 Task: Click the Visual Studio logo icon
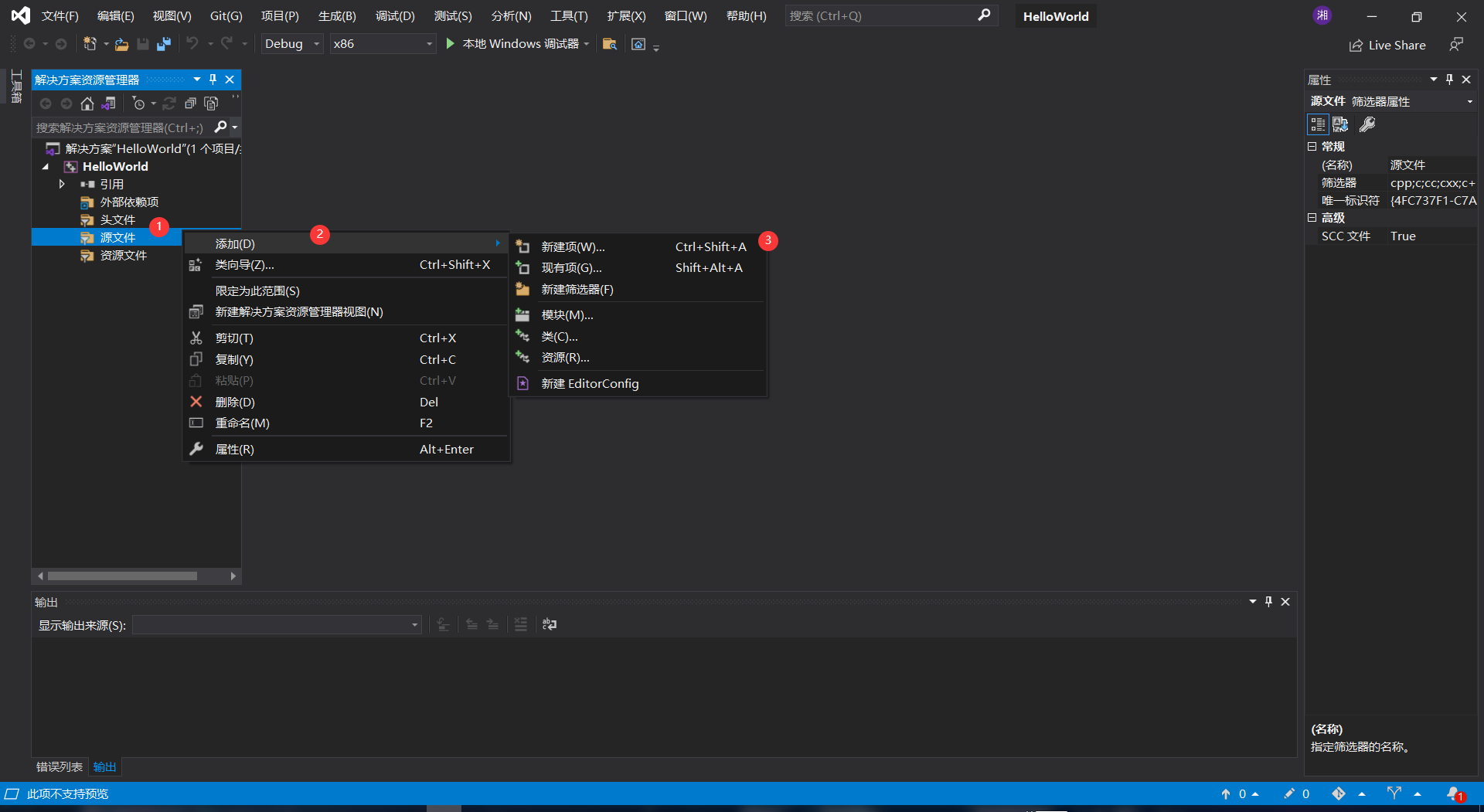point(21,15)
